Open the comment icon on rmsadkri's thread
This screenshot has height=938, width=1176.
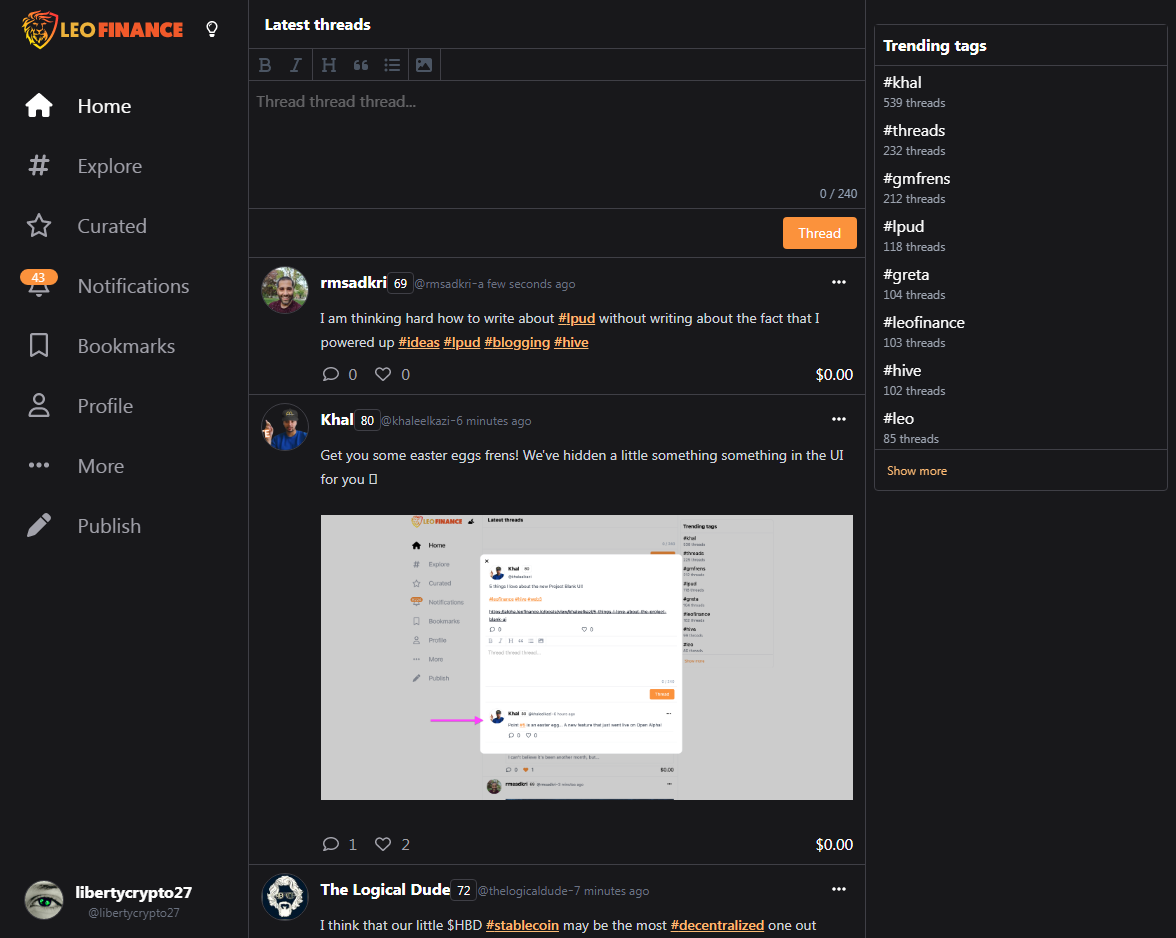click(331, 374)
